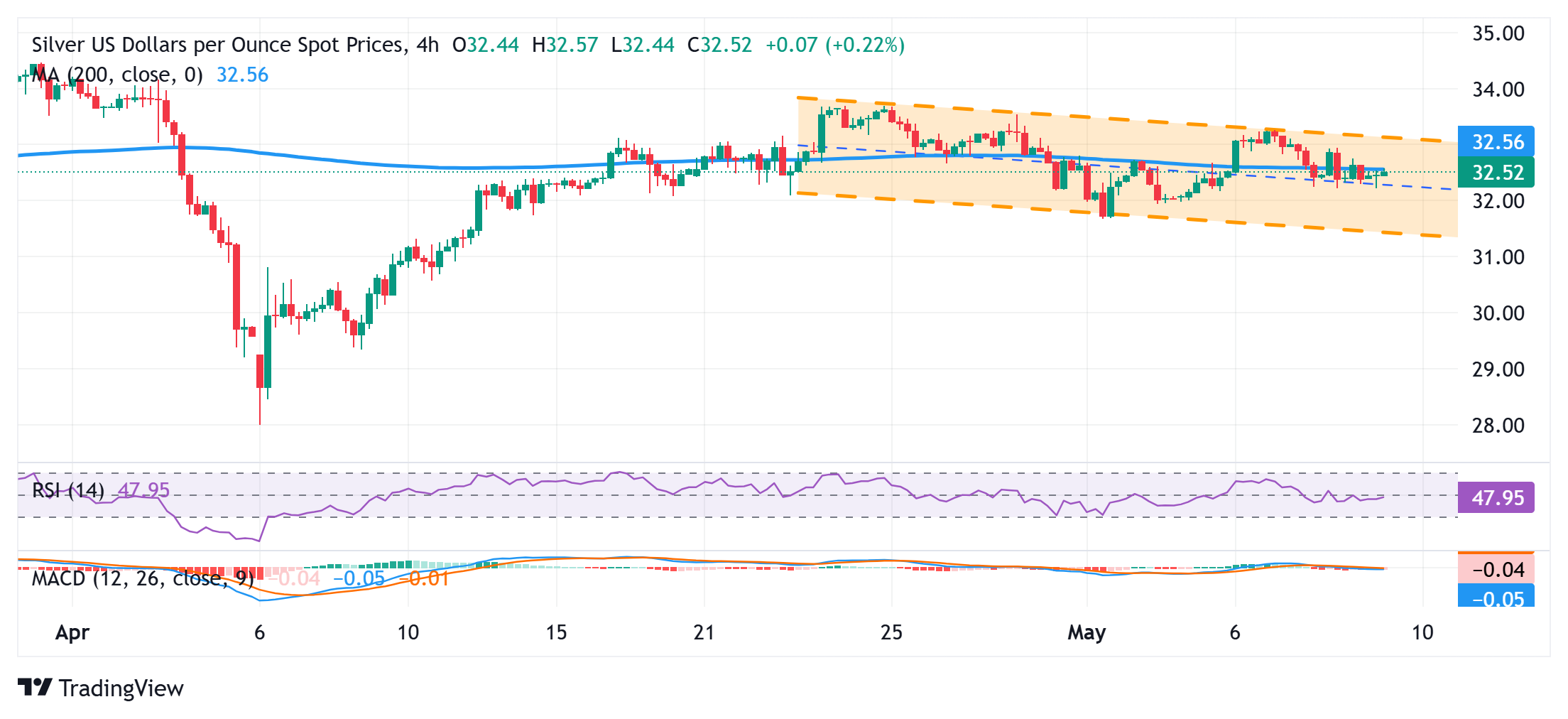Image resolution: width=1568 pixels, height=719 pixels.
Task: Click the blue 32.56 MA price tag
Action: click(1496, 141)
